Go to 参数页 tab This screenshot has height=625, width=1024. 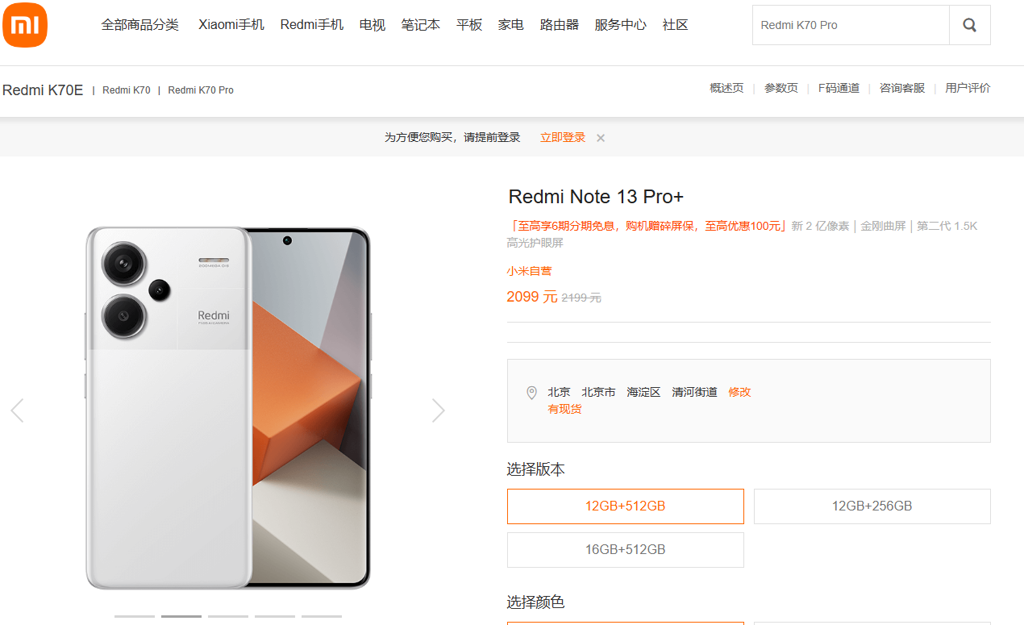point(781,88)
